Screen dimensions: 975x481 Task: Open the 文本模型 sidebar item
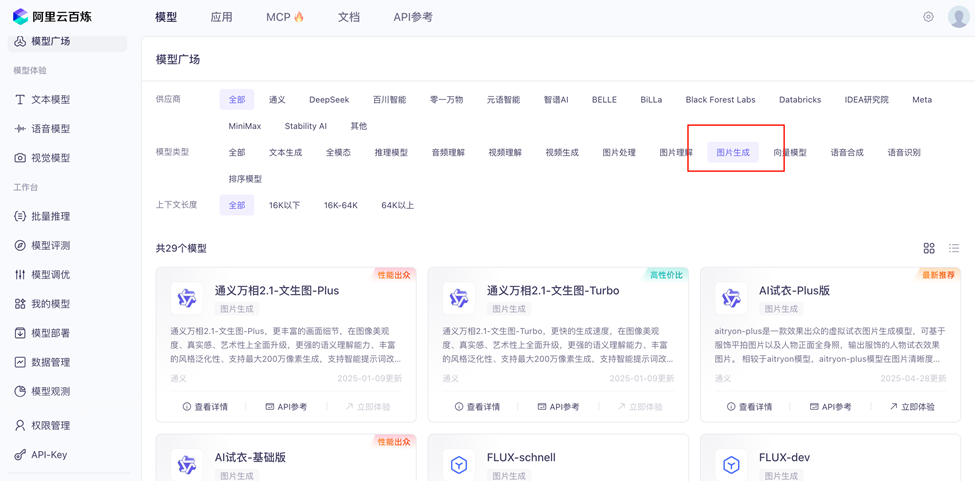[x=67, y=99]
